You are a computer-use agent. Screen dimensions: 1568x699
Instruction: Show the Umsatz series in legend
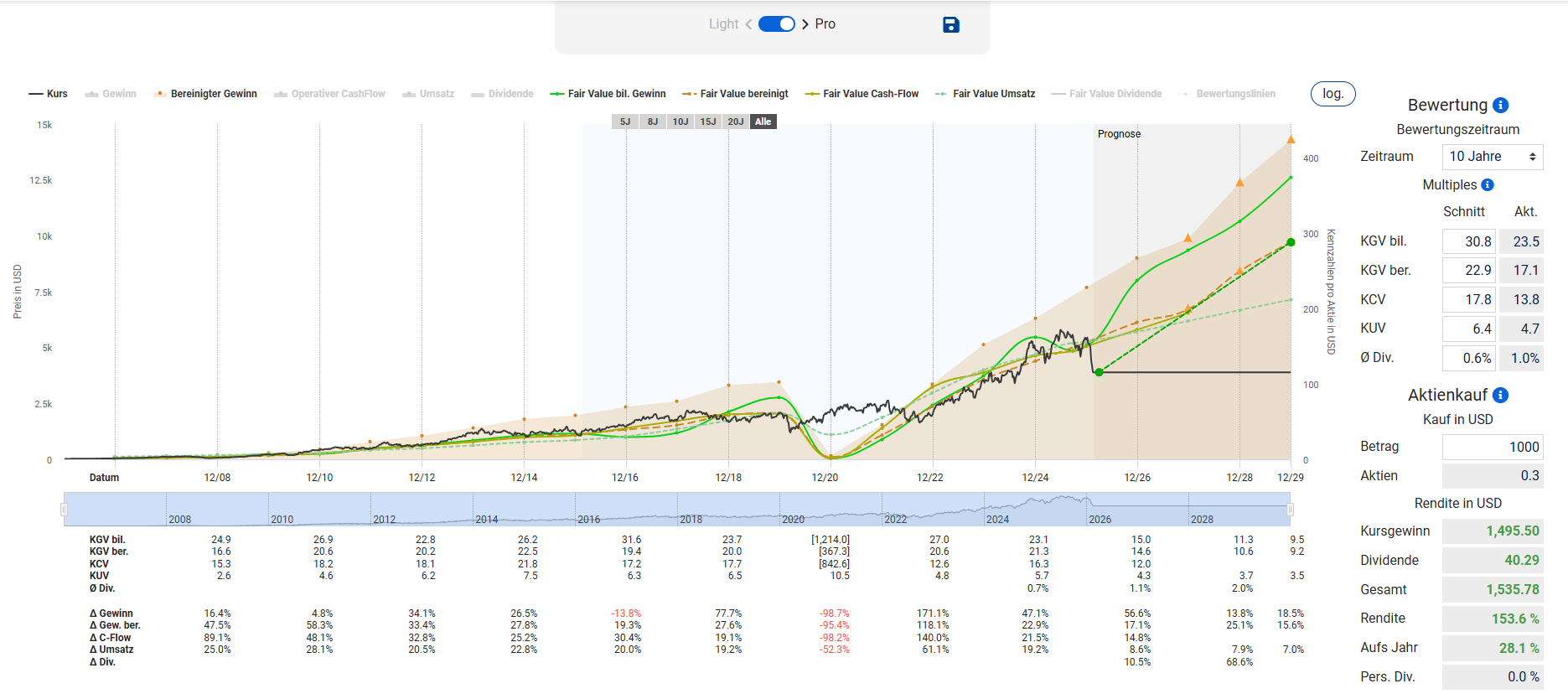click(428, 94)
